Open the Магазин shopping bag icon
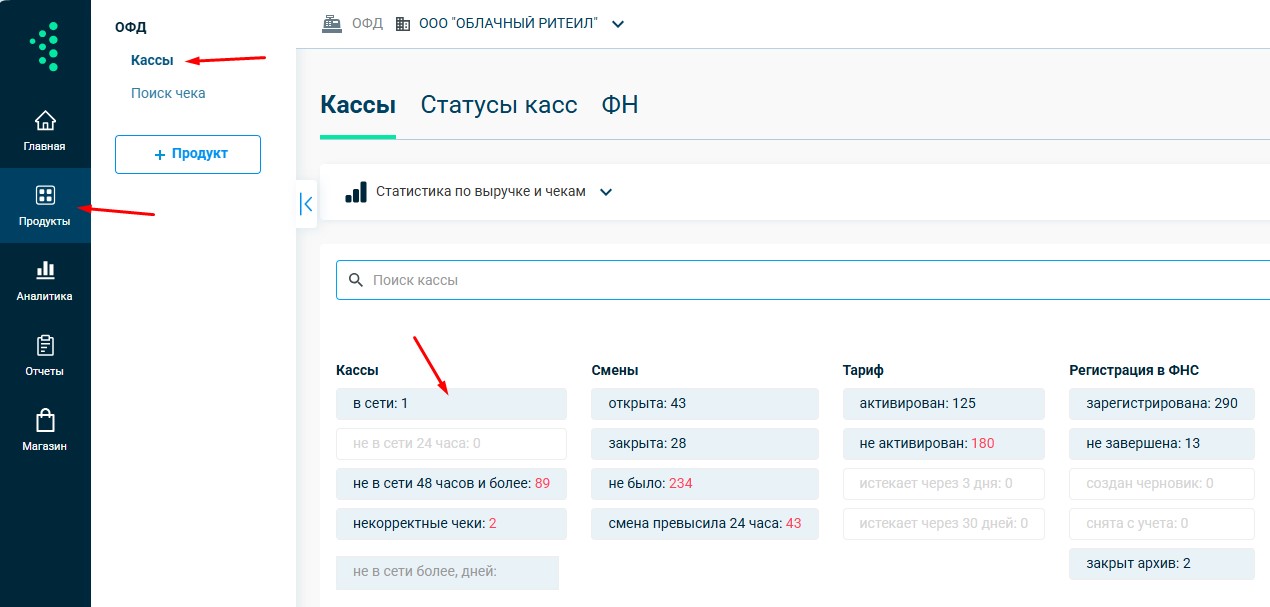The image size is (1270, 607). click(45, 421)
